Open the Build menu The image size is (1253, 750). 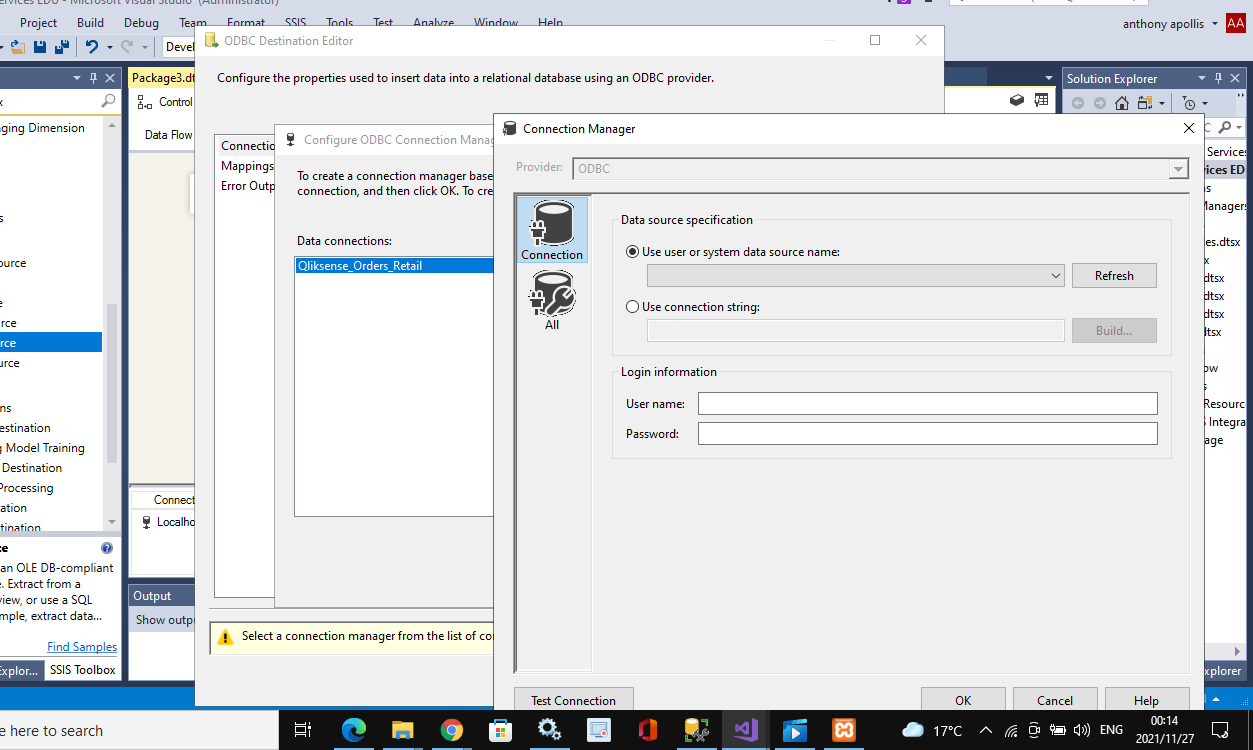pyautogui.click(x=90, y=22)
